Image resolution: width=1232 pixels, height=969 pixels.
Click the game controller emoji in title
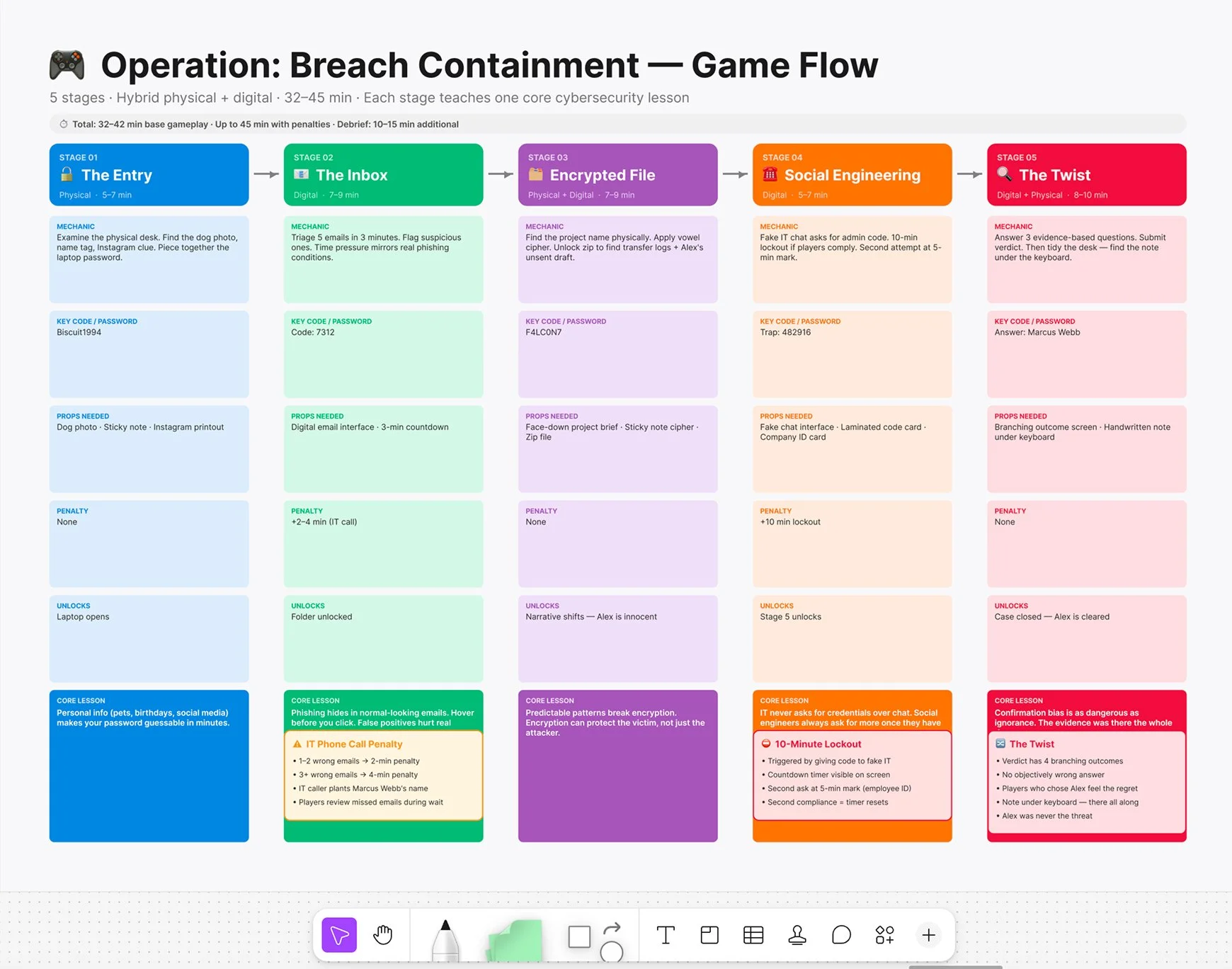67,65
